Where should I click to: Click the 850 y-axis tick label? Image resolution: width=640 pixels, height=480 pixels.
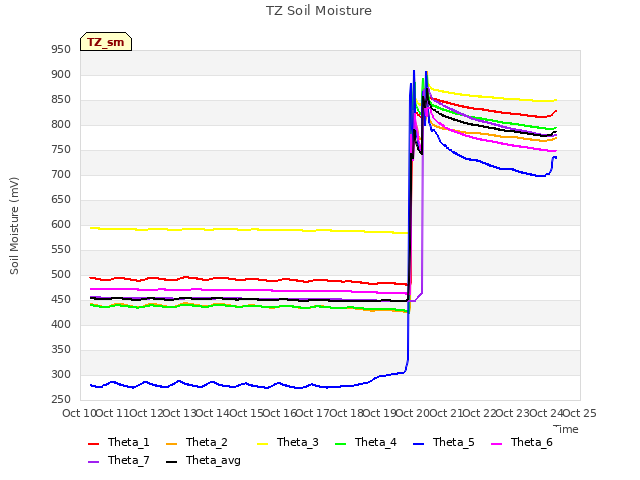point(61,99)
